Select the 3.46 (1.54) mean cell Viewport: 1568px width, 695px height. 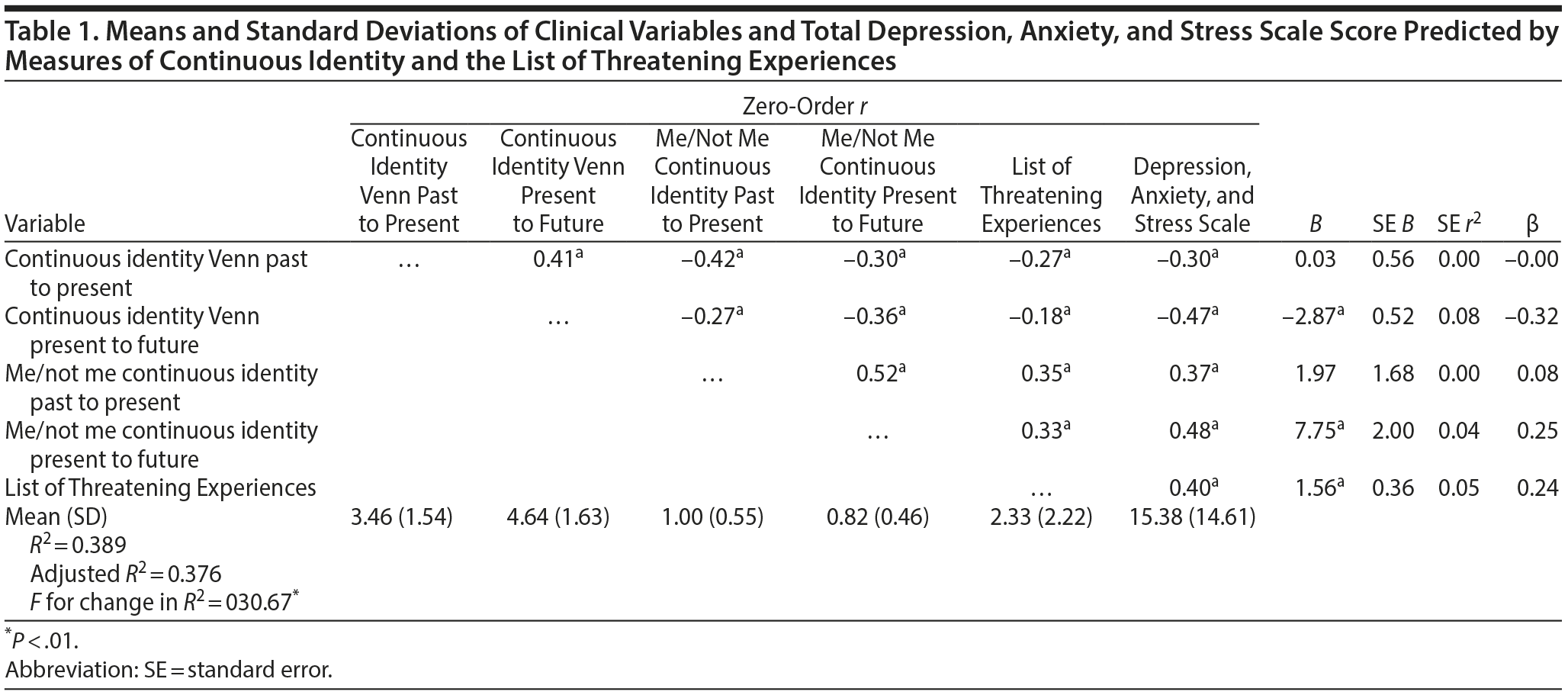pyautogui.click(x=401, y=516)
